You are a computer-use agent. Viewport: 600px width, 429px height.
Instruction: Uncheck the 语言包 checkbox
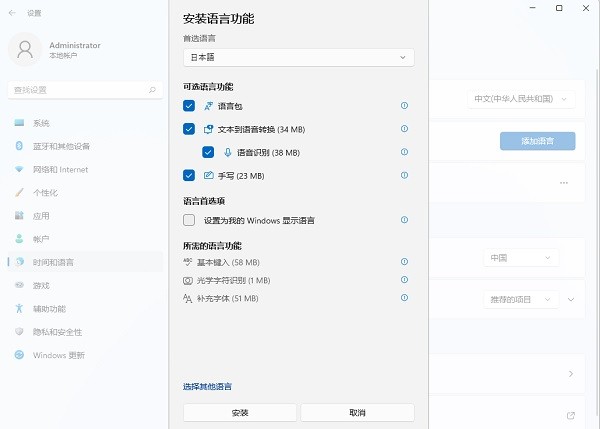[189, 106]
